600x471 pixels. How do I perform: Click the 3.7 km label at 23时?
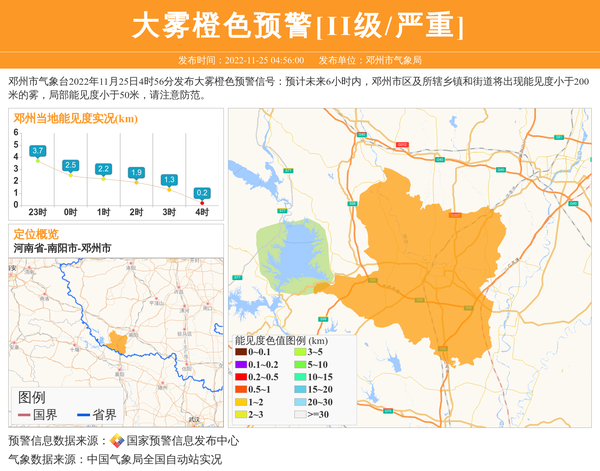38,150
